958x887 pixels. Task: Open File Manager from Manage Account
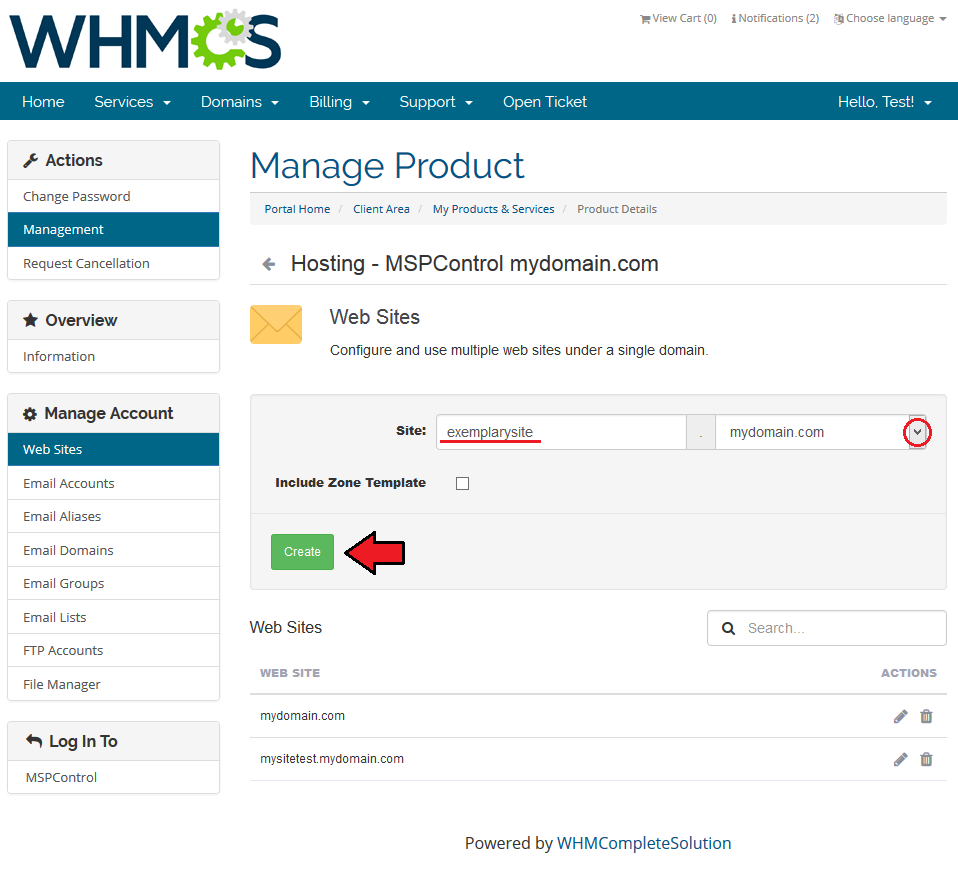point(62,684)
